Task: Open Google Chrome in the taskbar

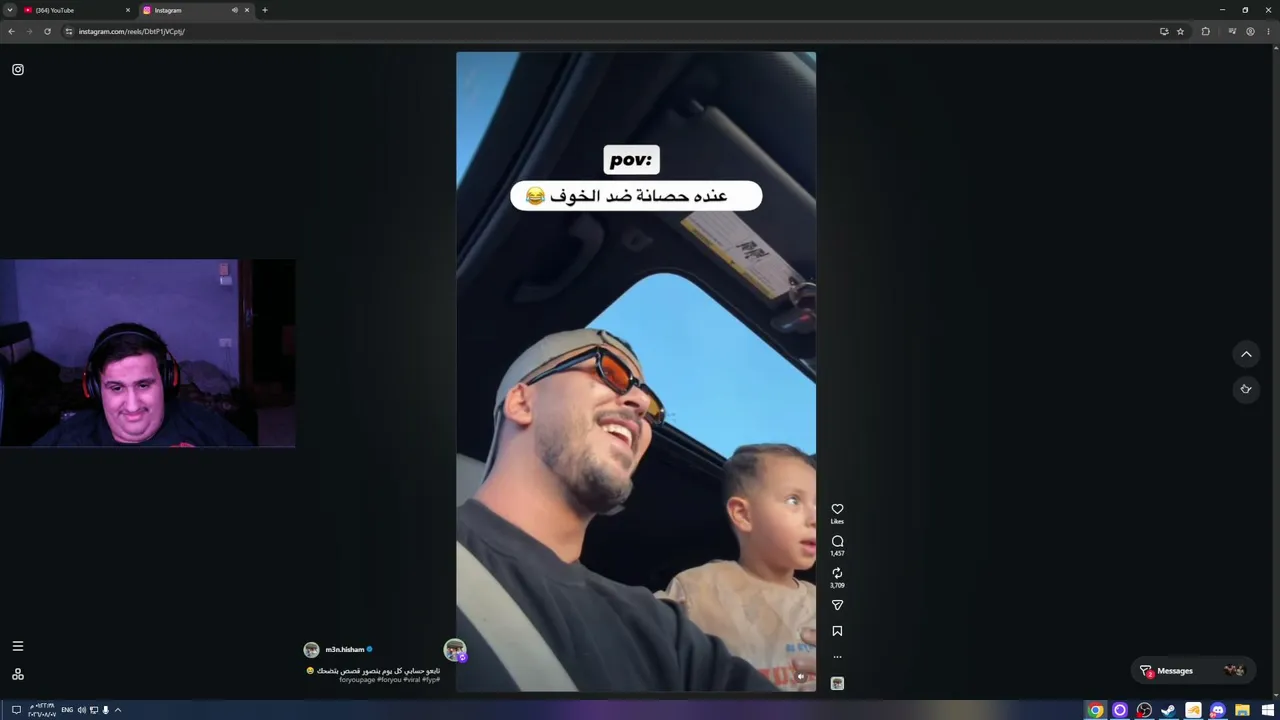Action: [1096, 710]
